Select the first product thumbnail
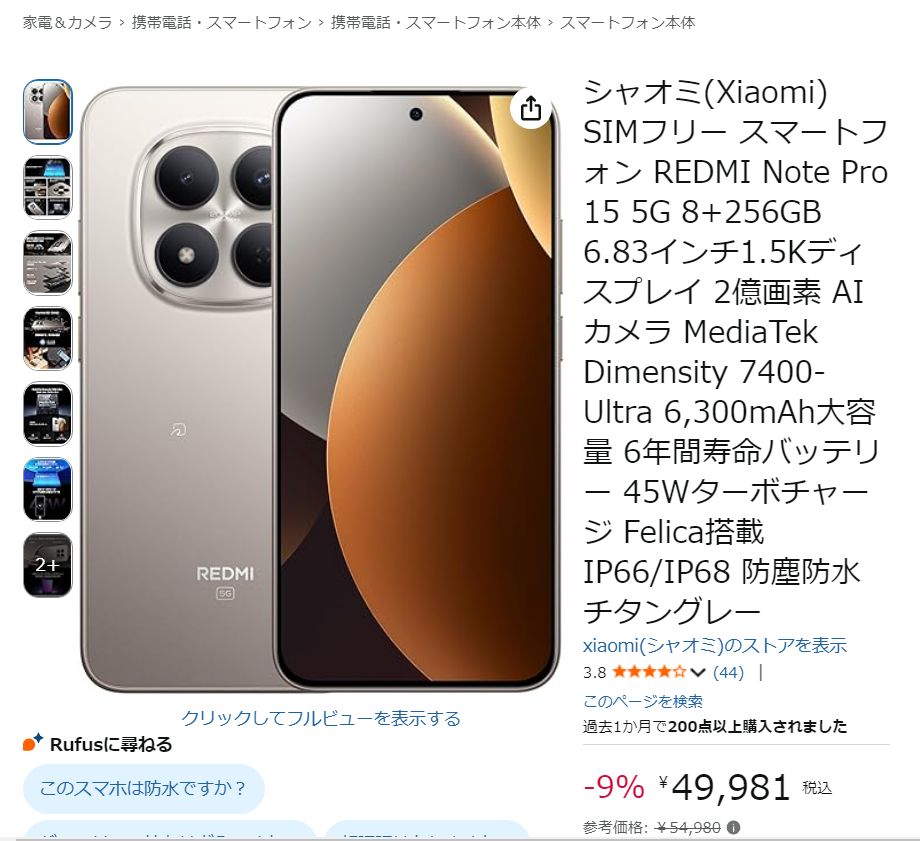This screenshot has width=920, height=841. point(48,112)
